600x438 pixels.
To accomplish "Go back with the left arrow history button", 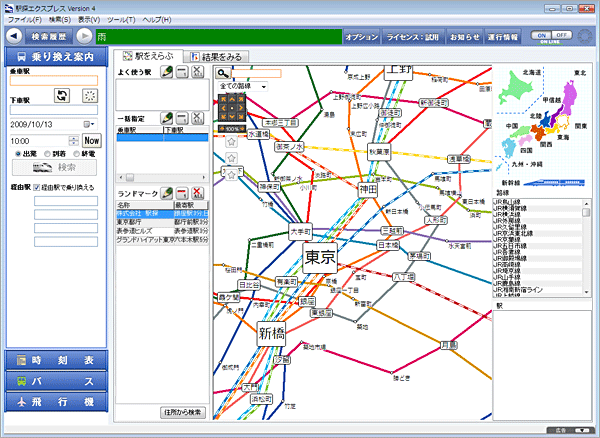I will coord(13,36).
